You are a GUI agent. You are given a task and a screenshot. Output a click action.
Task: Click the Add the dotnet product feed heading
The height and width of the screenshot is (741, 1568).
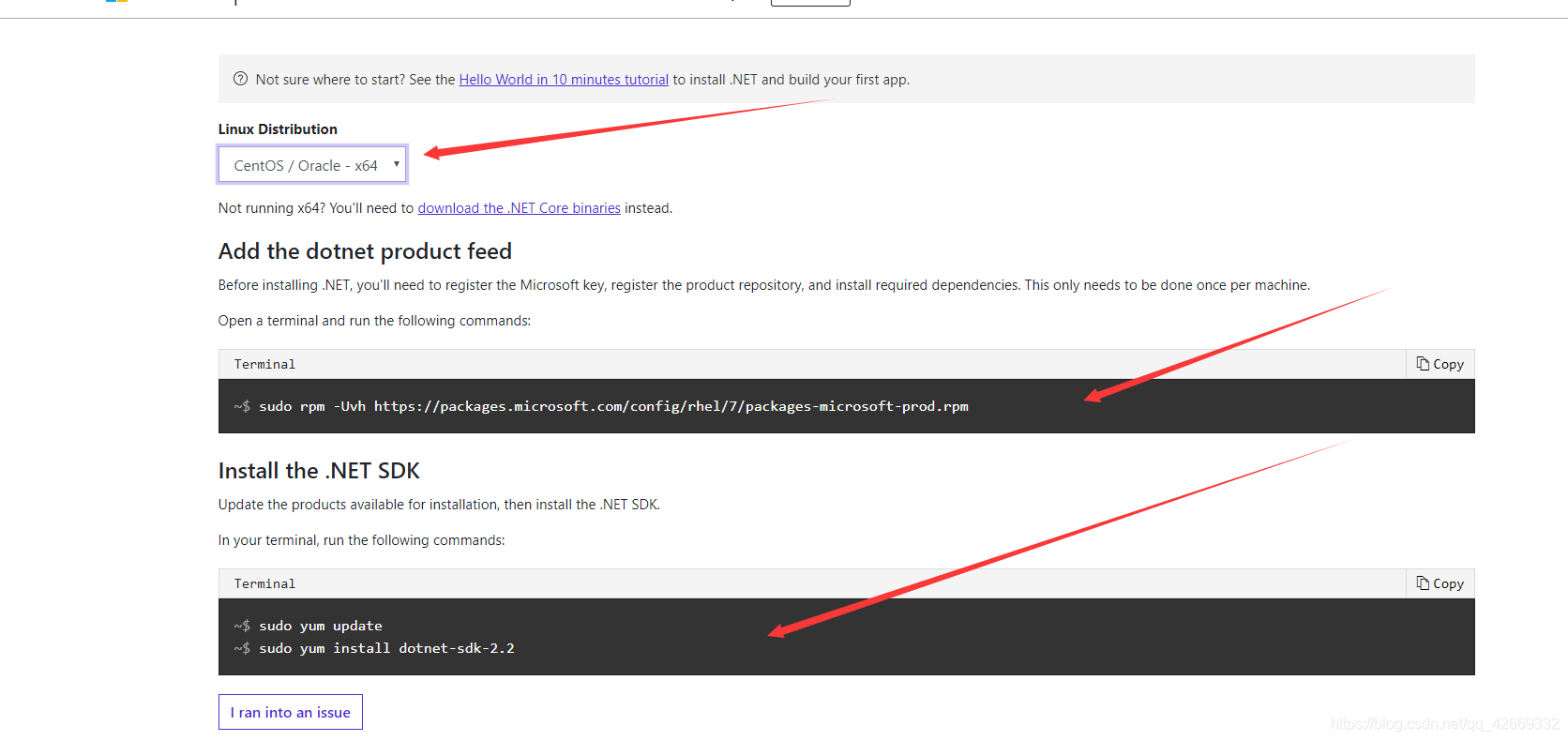coord(365,251)
